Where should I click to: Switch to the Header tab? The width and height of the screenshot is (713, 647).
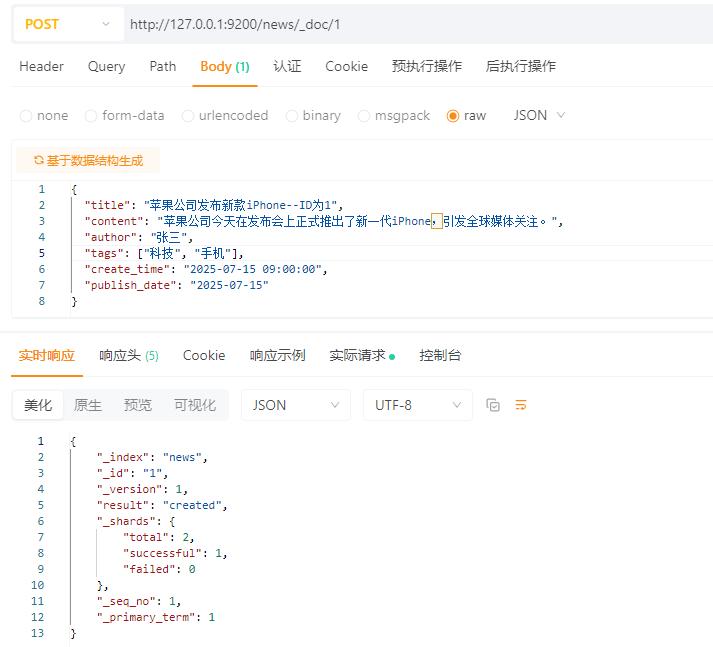click(x=41, y=66)
